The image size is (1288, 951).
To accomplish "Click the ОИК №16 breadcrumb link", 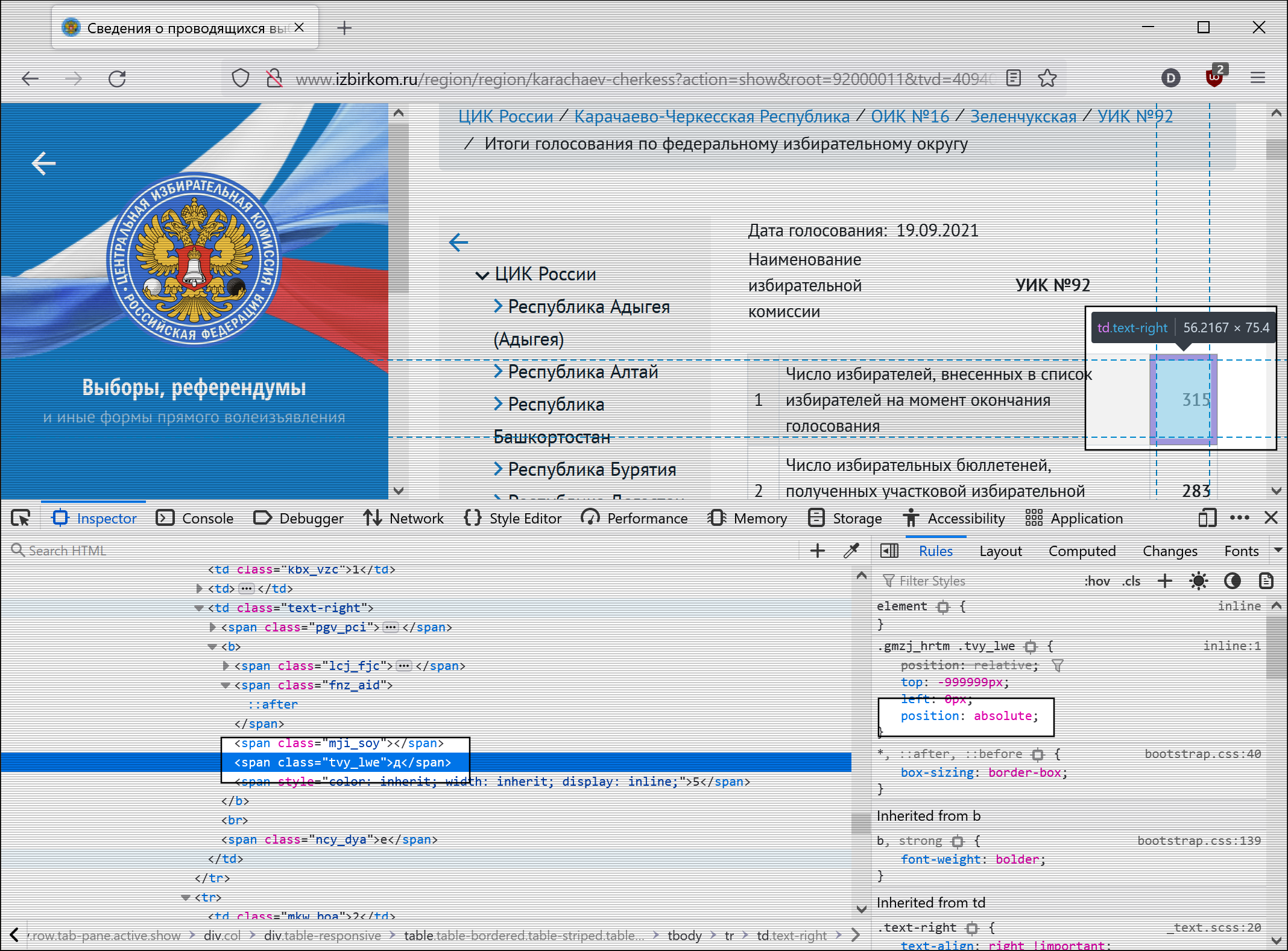I will click(909, 116).
